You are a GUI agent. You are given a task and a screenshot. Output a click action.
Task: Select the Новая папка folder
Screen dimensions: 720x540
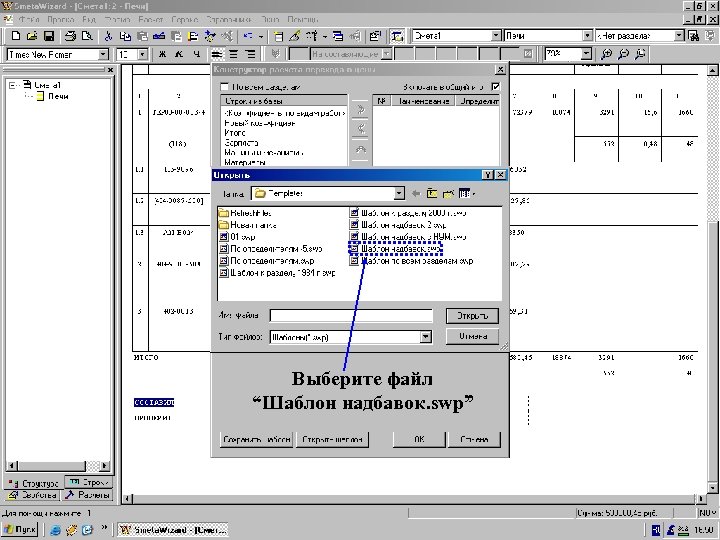click(248, 225)
